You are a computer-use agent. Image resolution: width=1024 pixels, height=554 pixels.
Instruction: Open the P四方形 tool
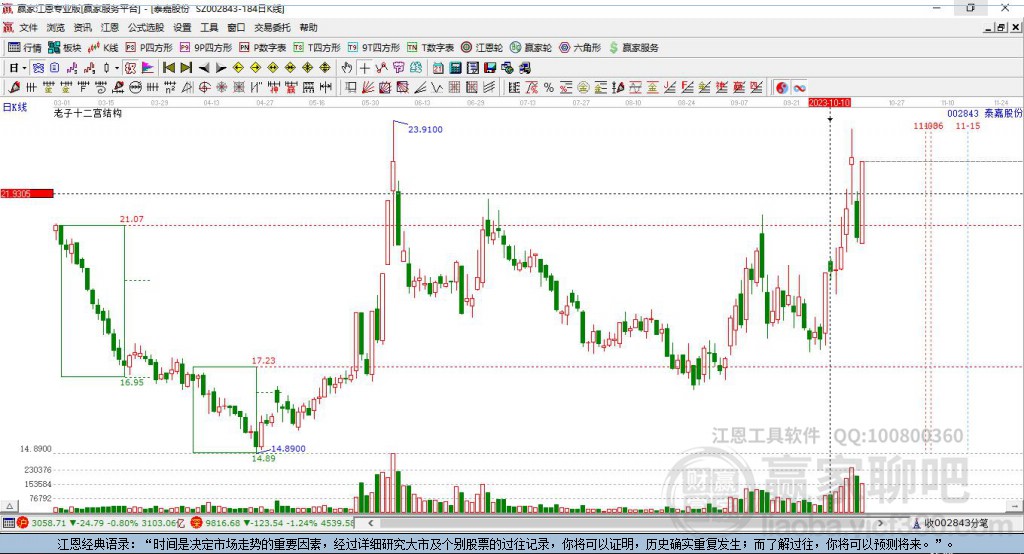(x=149, y=48)
